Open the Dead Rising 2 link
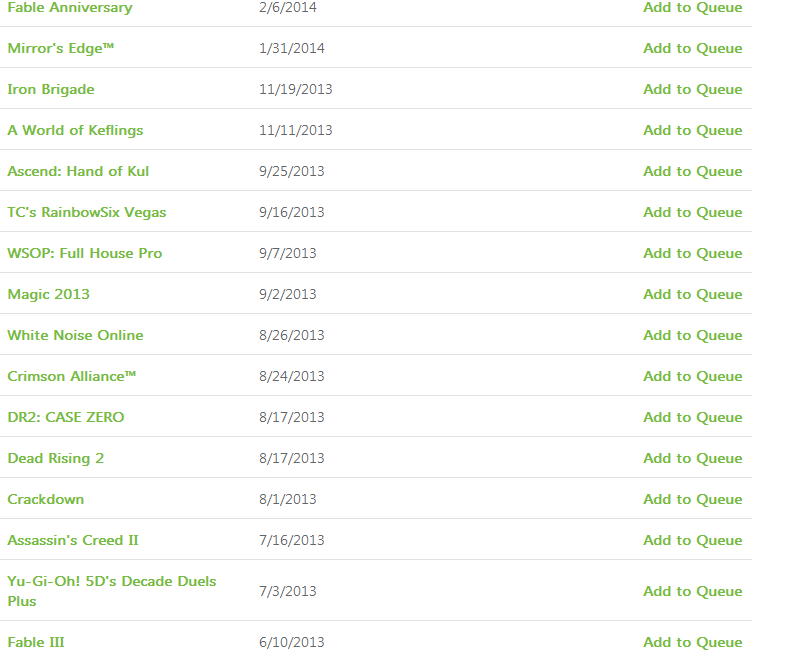The height and width of the screenshot is (656, 796). (x=56, y=458)
